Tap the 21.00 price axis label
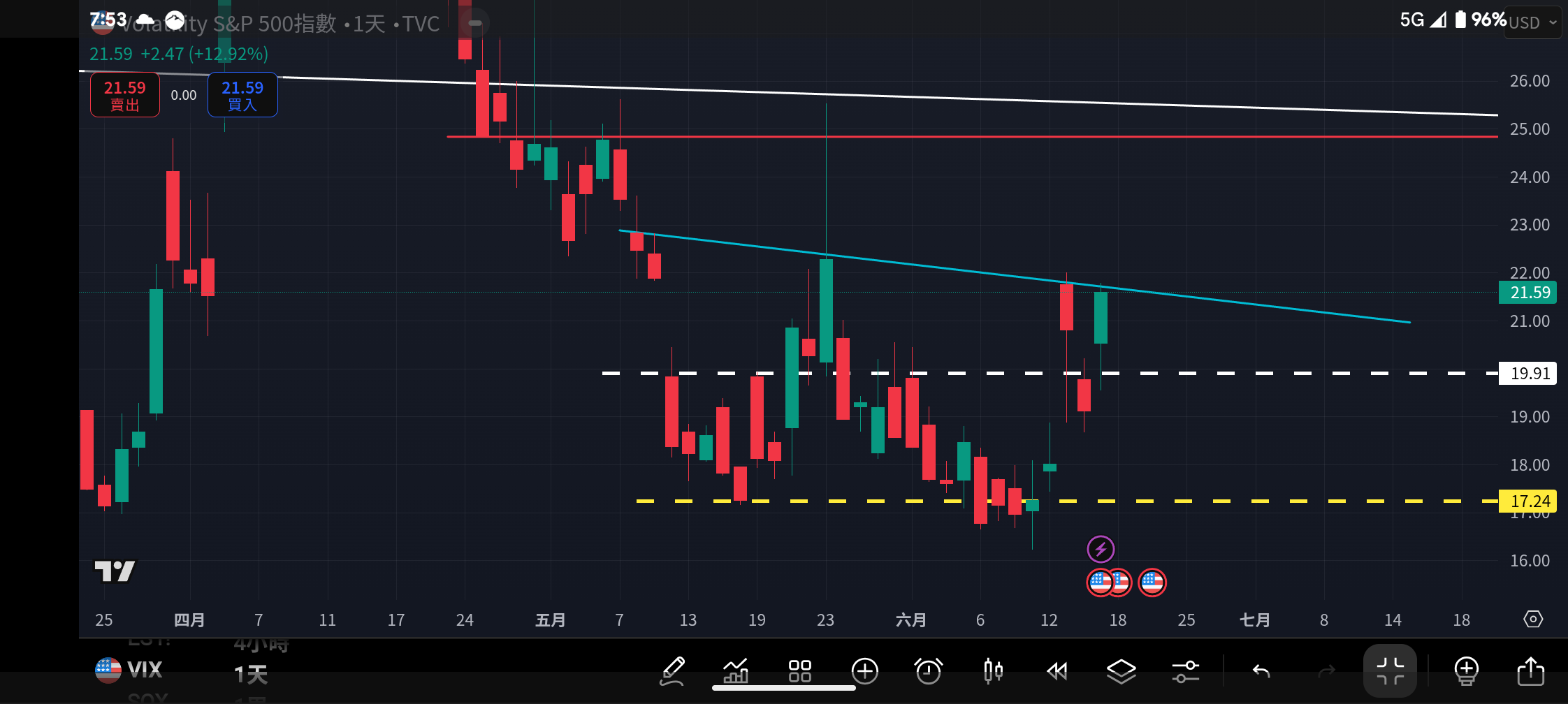The width and height of the screenshot is (1568, 704). (x=1530, y=321)
